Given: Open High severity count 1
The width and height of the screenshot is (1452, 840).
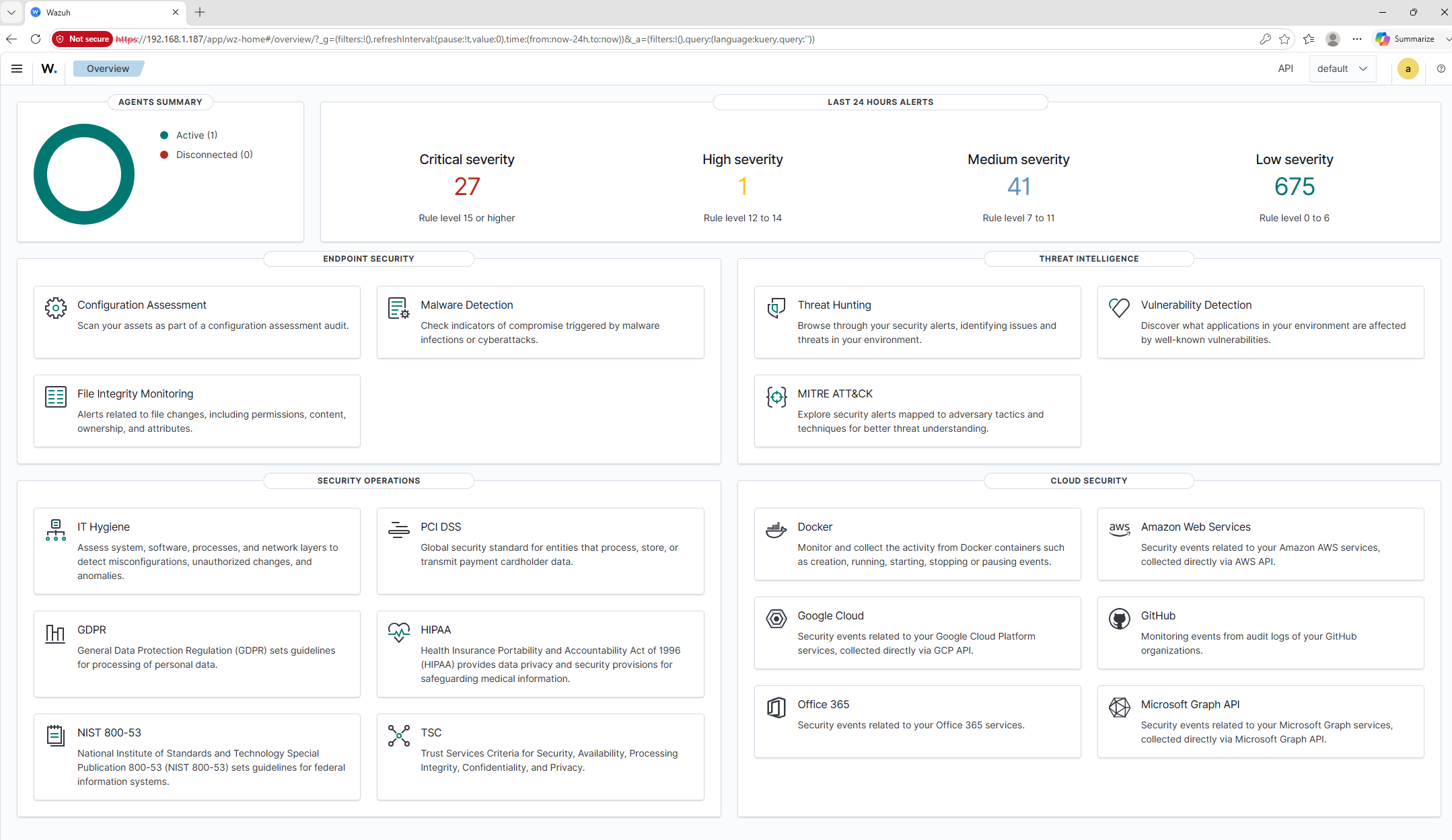Looking at the screenshot, I should click(743, 186).
